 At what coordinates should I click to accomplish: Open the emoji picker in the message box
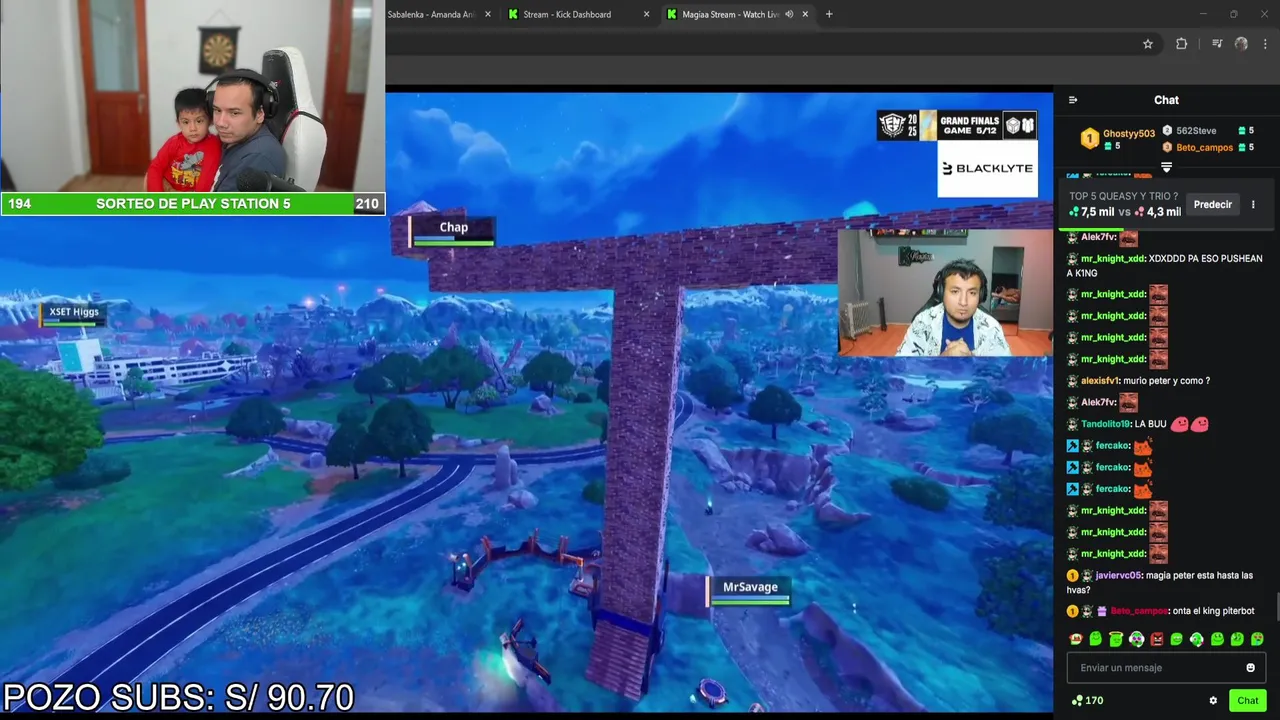click(x=1250, y=668)
